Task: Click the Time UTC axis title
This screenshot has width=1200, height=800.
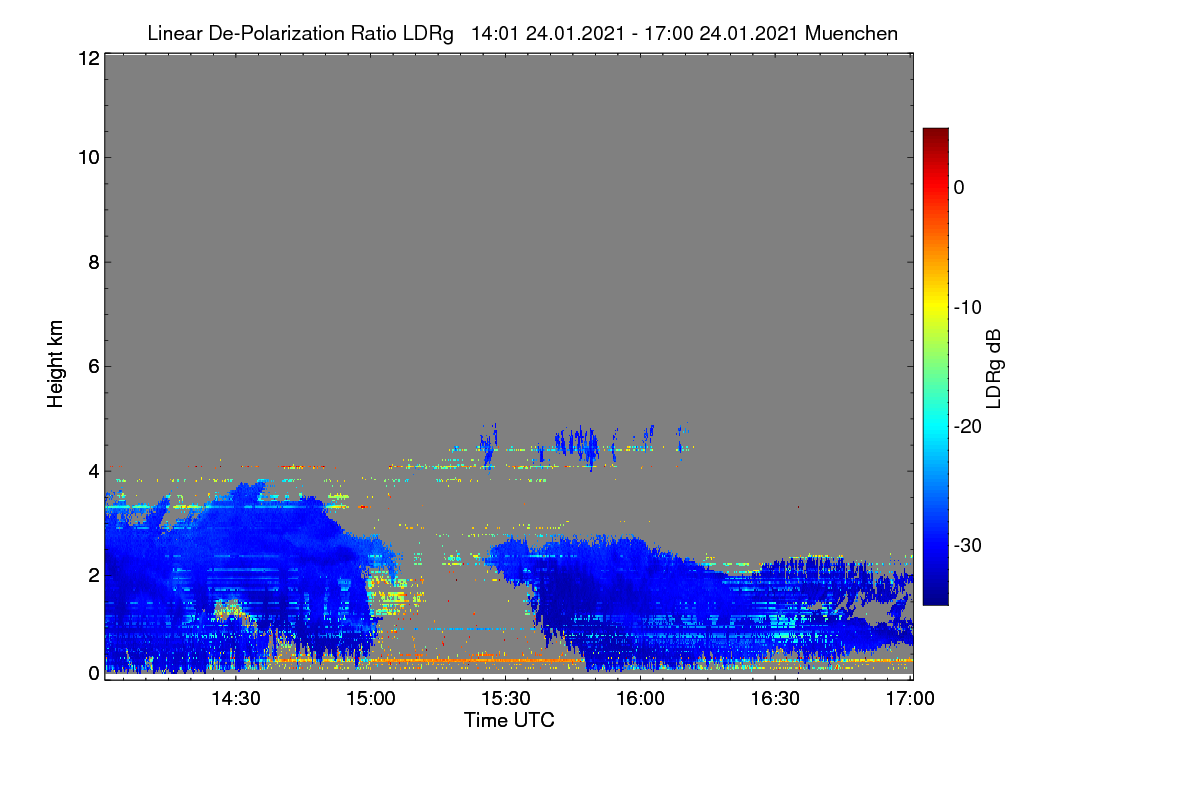Action: 509,720
